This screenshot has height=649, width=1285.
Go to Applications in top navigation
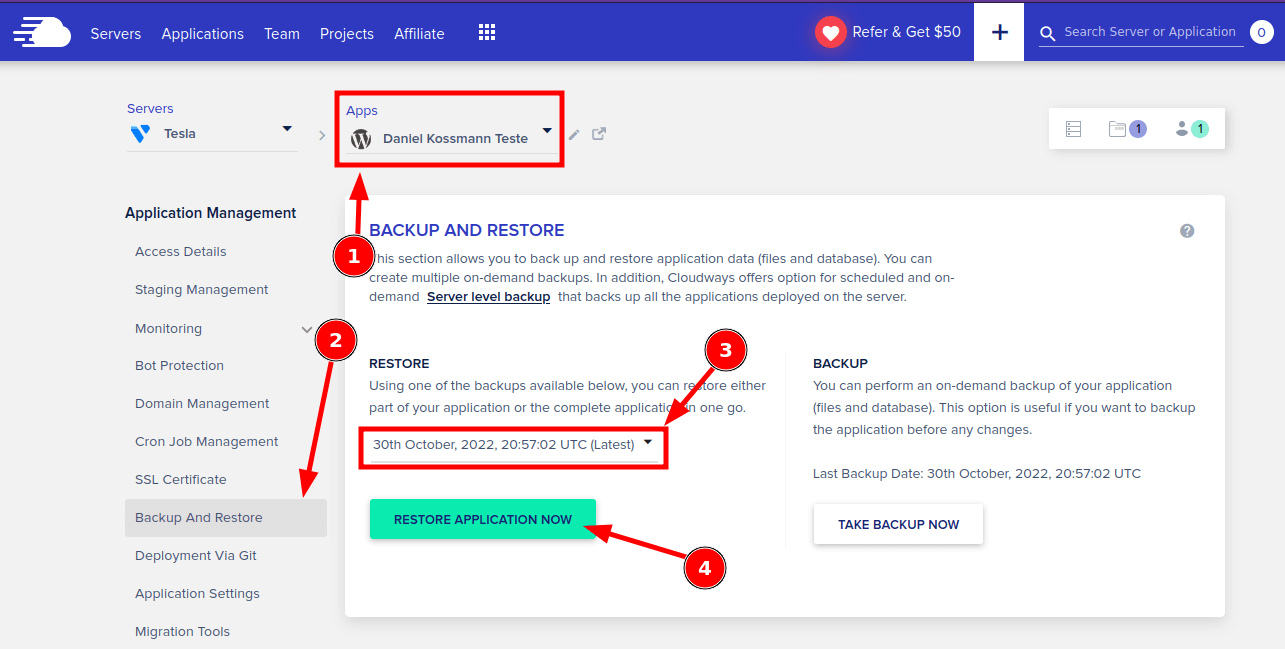coord(202,33)
